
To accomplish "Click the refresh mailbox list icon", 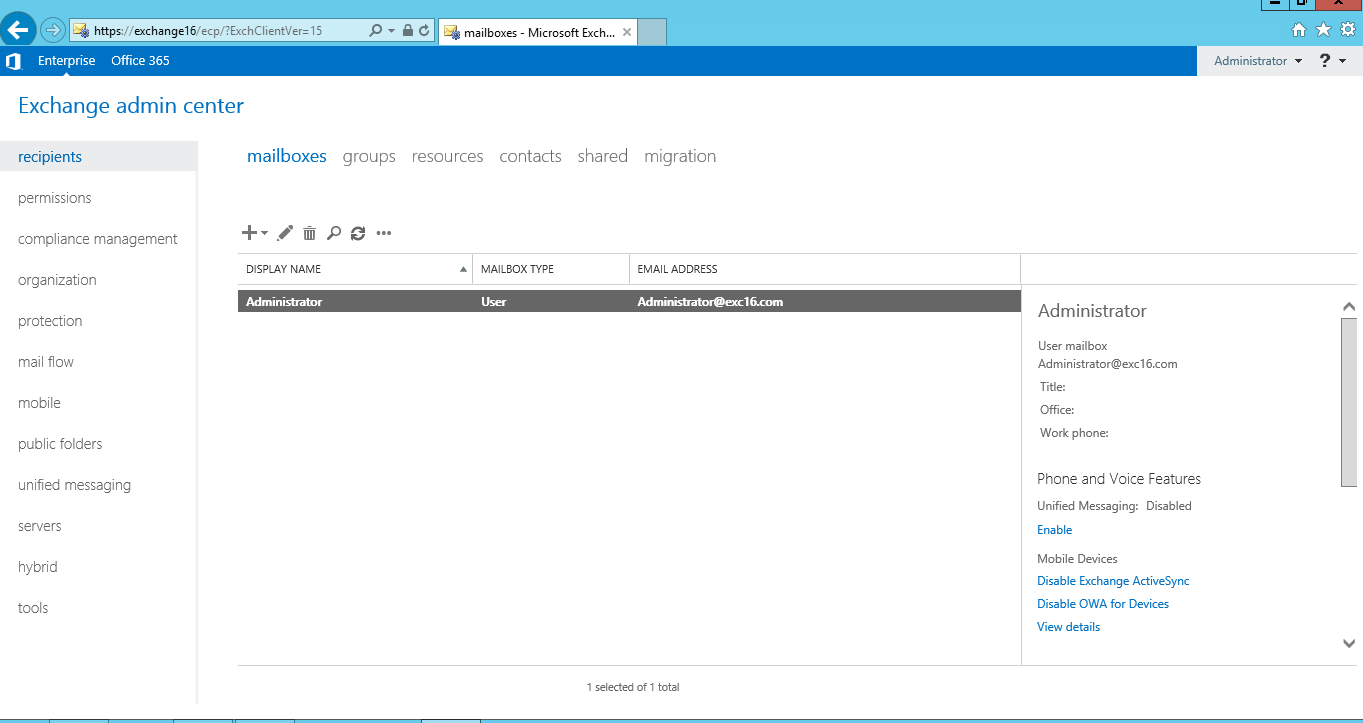I will (x=358, y=233).
